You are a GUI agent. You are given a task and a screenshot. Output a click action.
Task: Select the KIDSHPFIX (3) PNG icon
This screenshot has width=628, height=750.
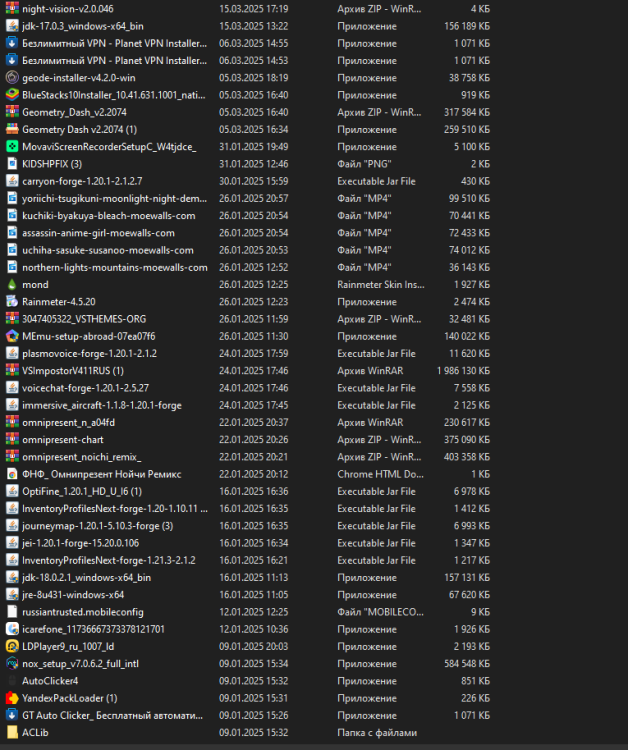pos(12,164)
